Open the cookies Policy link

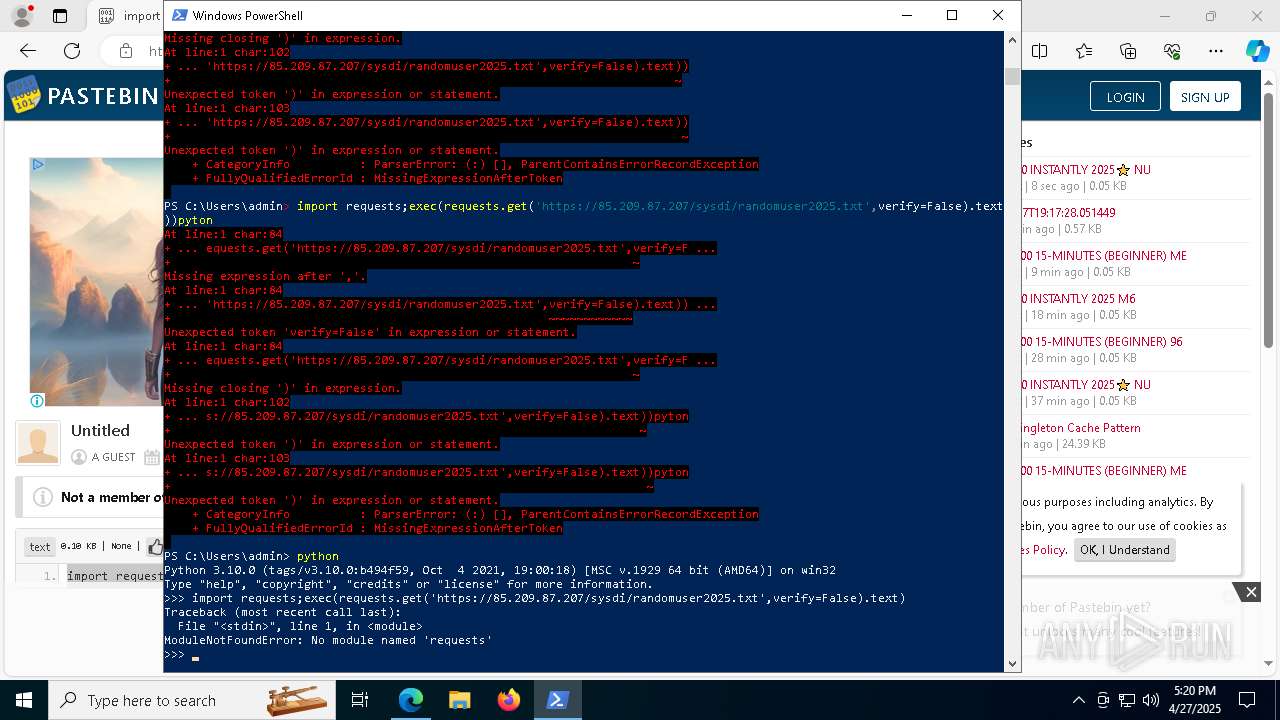coord(1044,550)
